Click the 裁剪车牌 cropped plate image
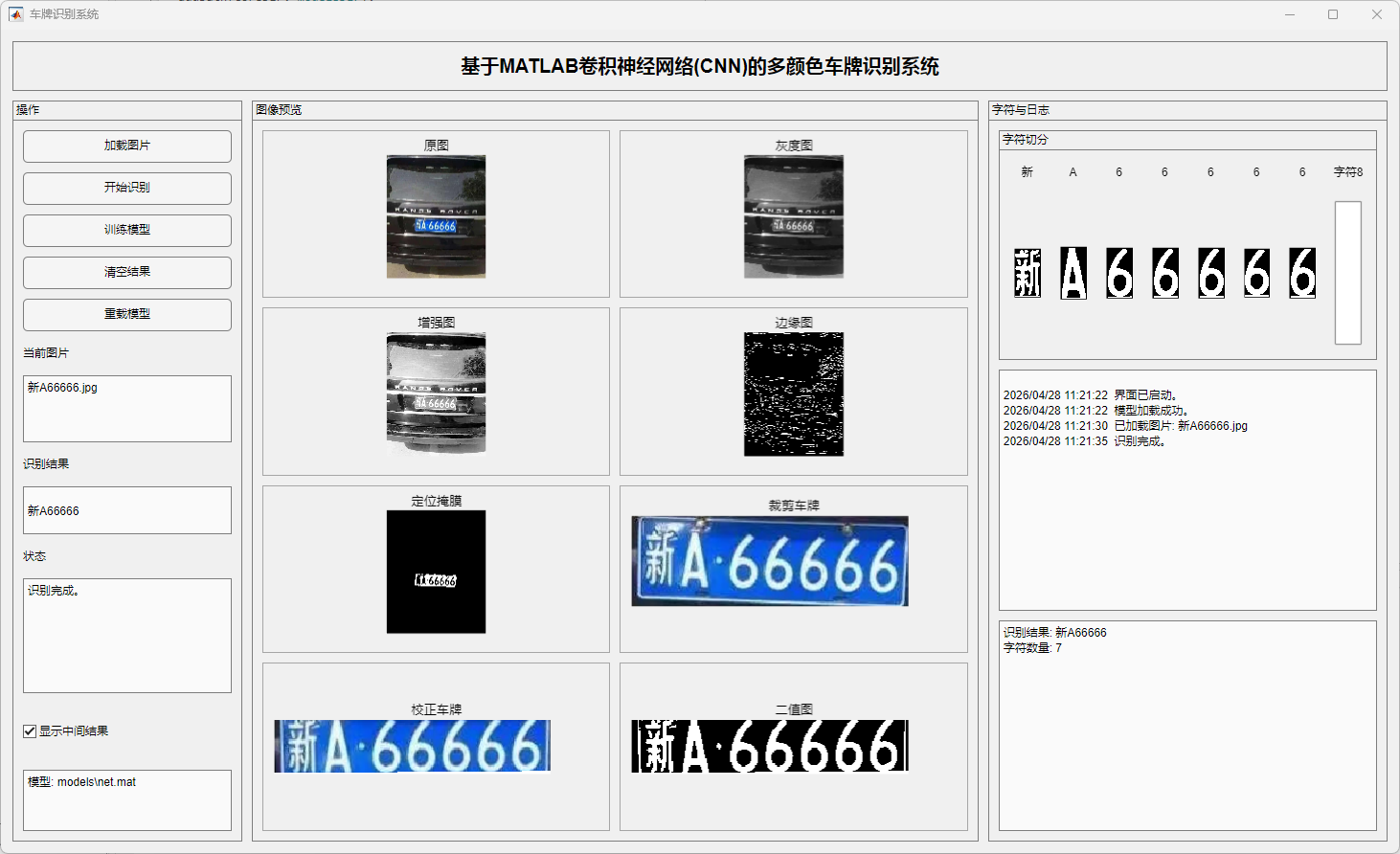1400x854 pixels. coord(770,562)
